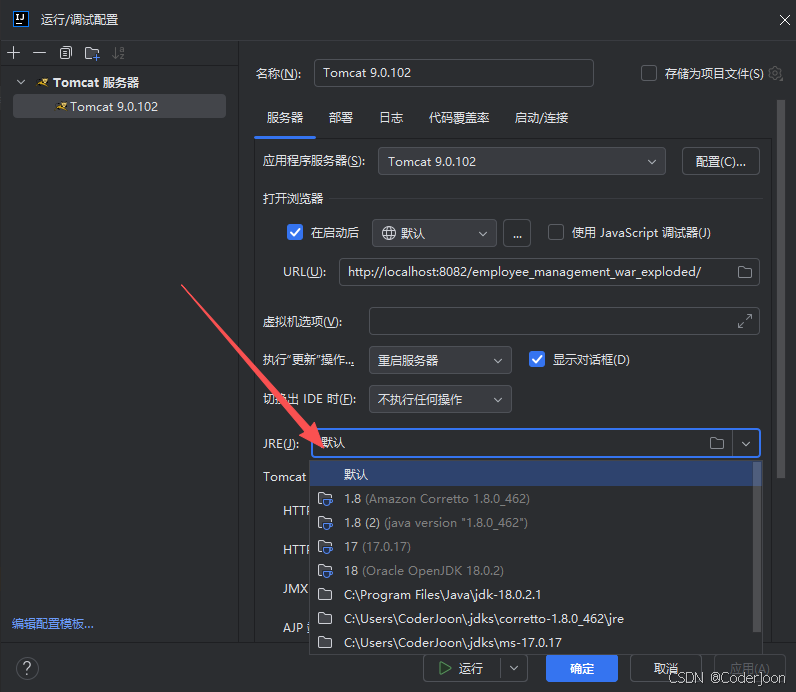Sort configurations alphabetically
The width and height of the screenshot is (796, 692).
point(118,53)
